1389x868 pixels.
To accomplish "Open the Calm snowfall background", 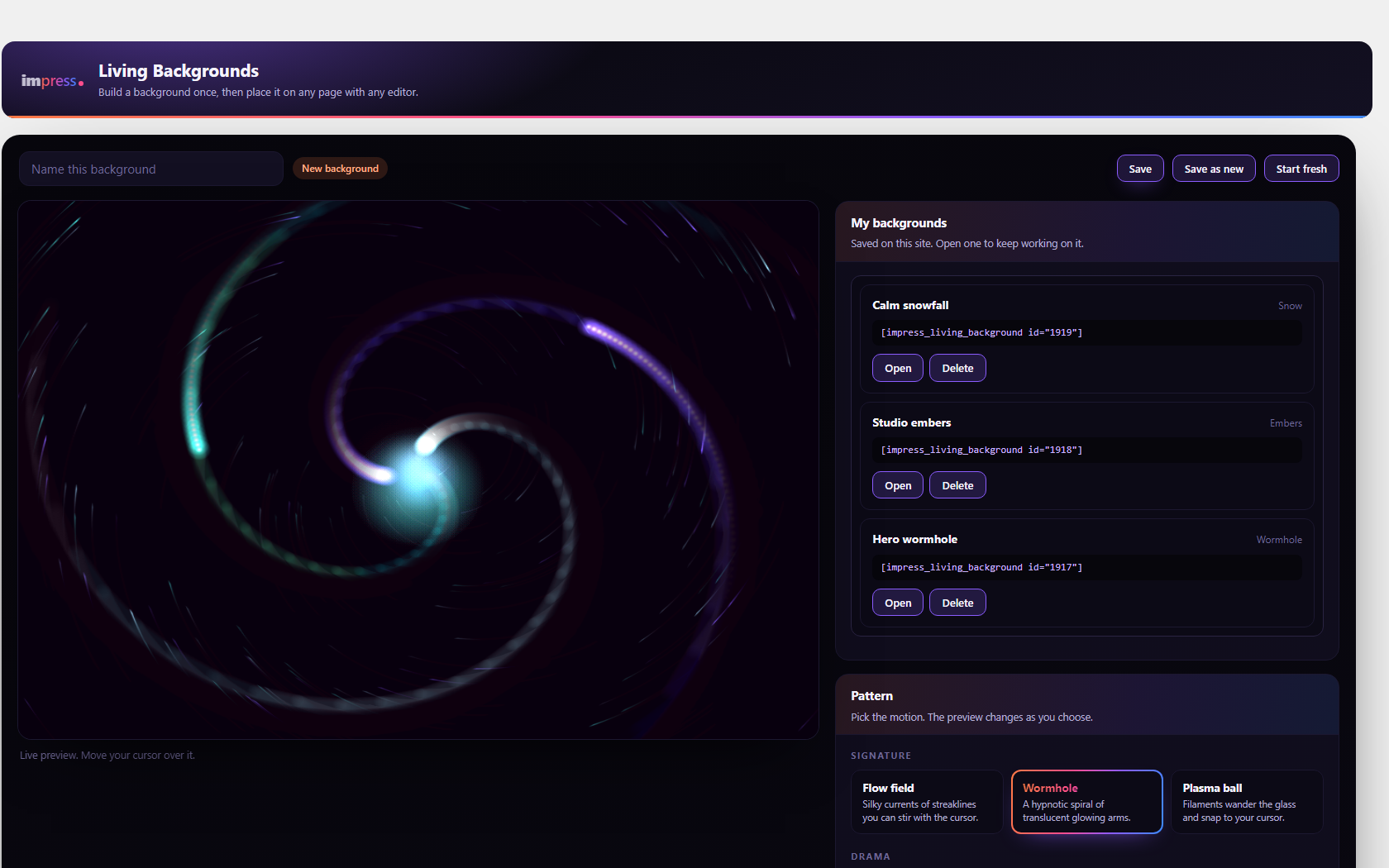I will (x=898, y=368).
